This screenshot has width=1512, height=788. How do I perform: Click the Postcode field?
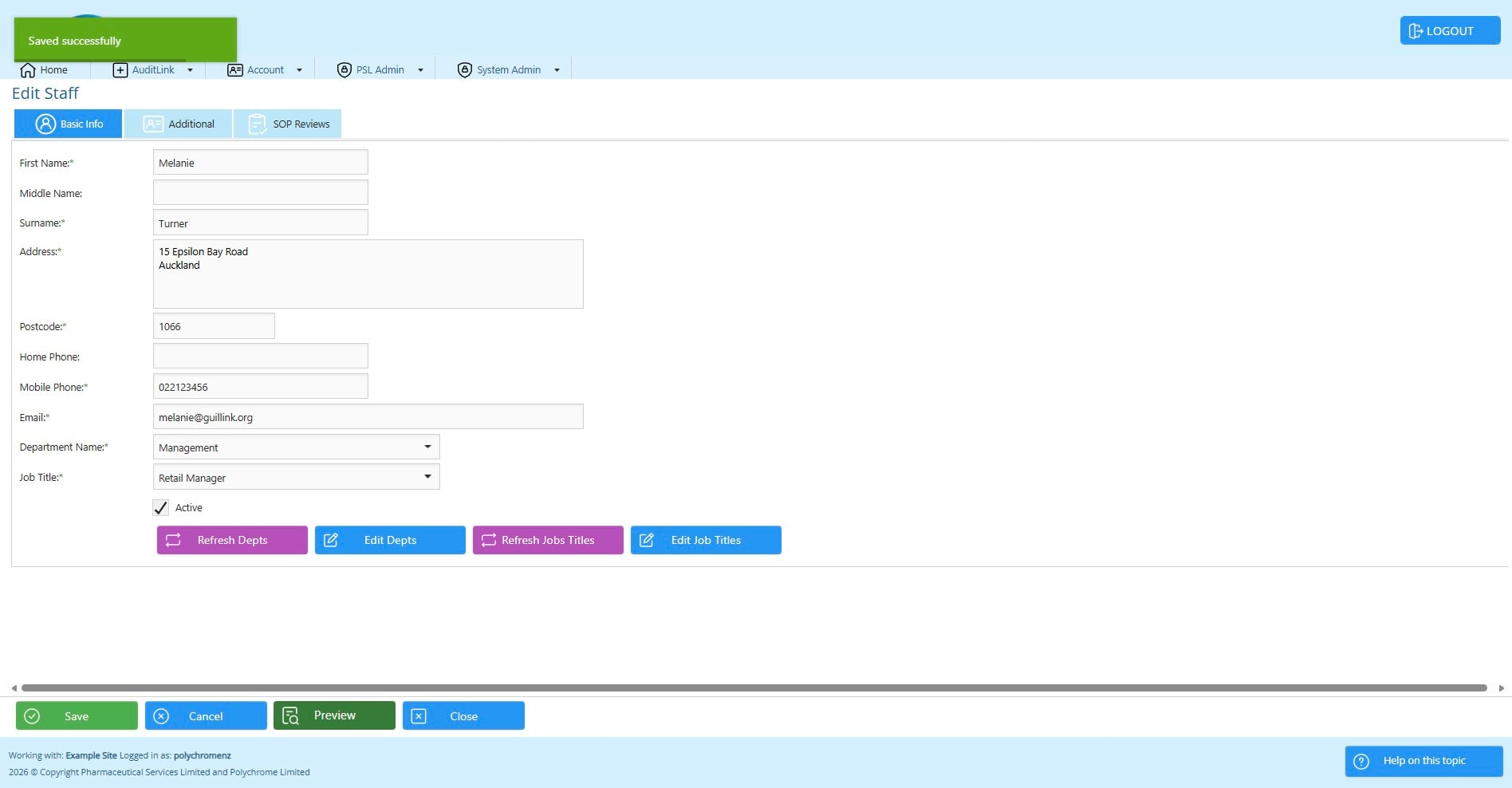click(214, 325)
